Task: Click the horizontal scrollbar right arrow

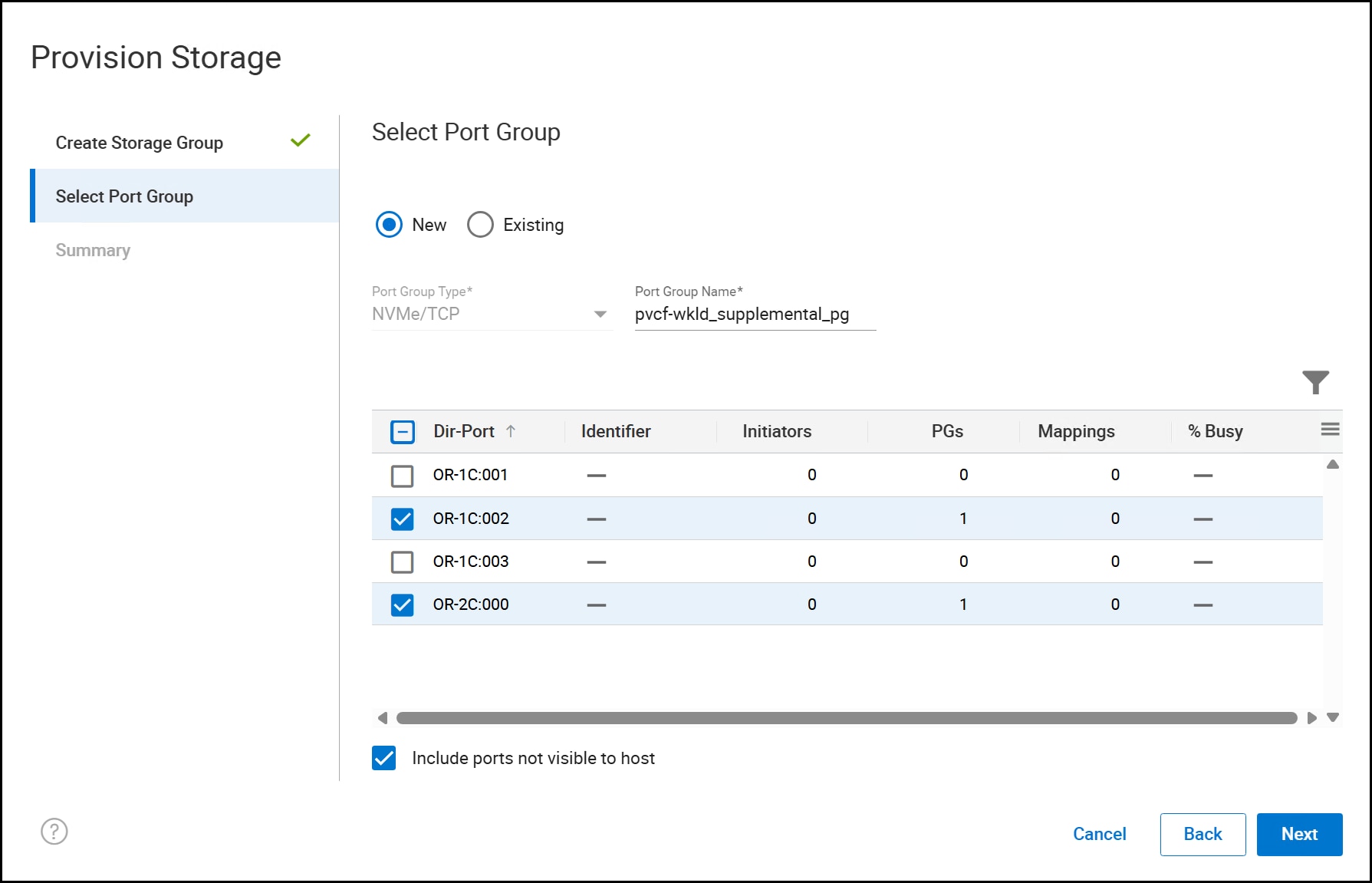Action: [x=1311, y=718]
